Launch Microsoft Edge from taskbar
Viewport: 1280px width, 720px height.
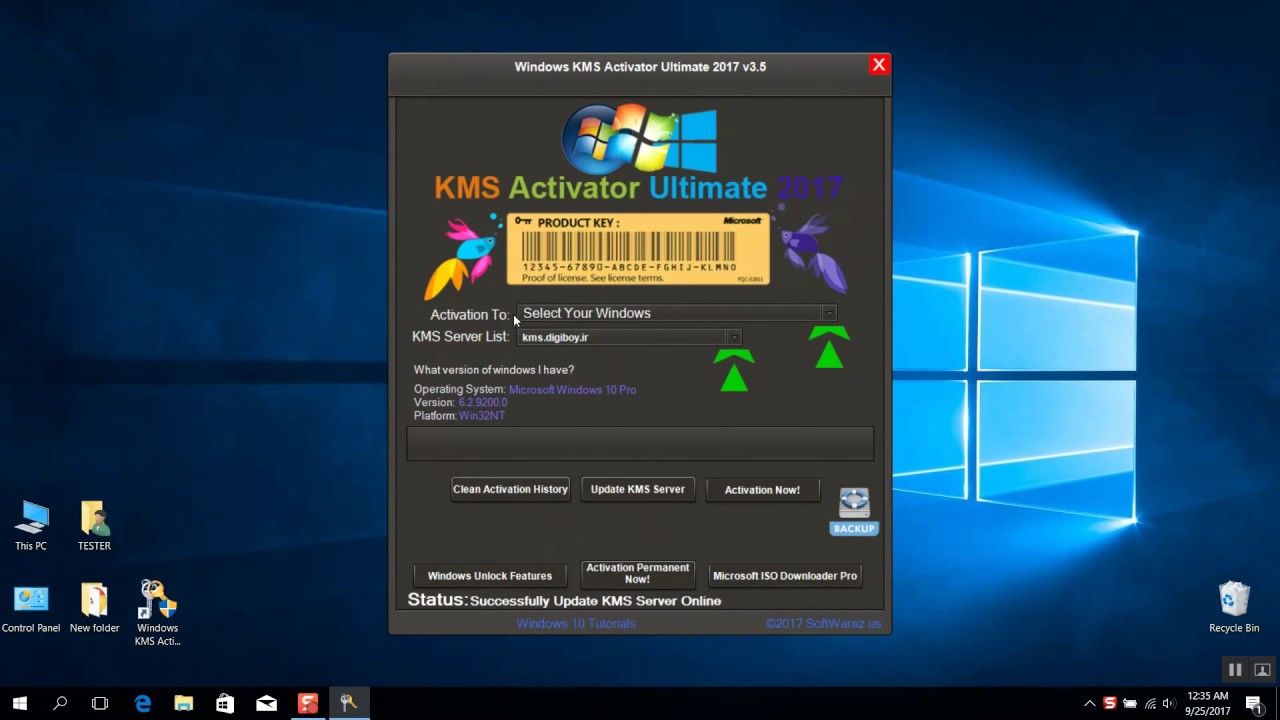pos(143,703)
